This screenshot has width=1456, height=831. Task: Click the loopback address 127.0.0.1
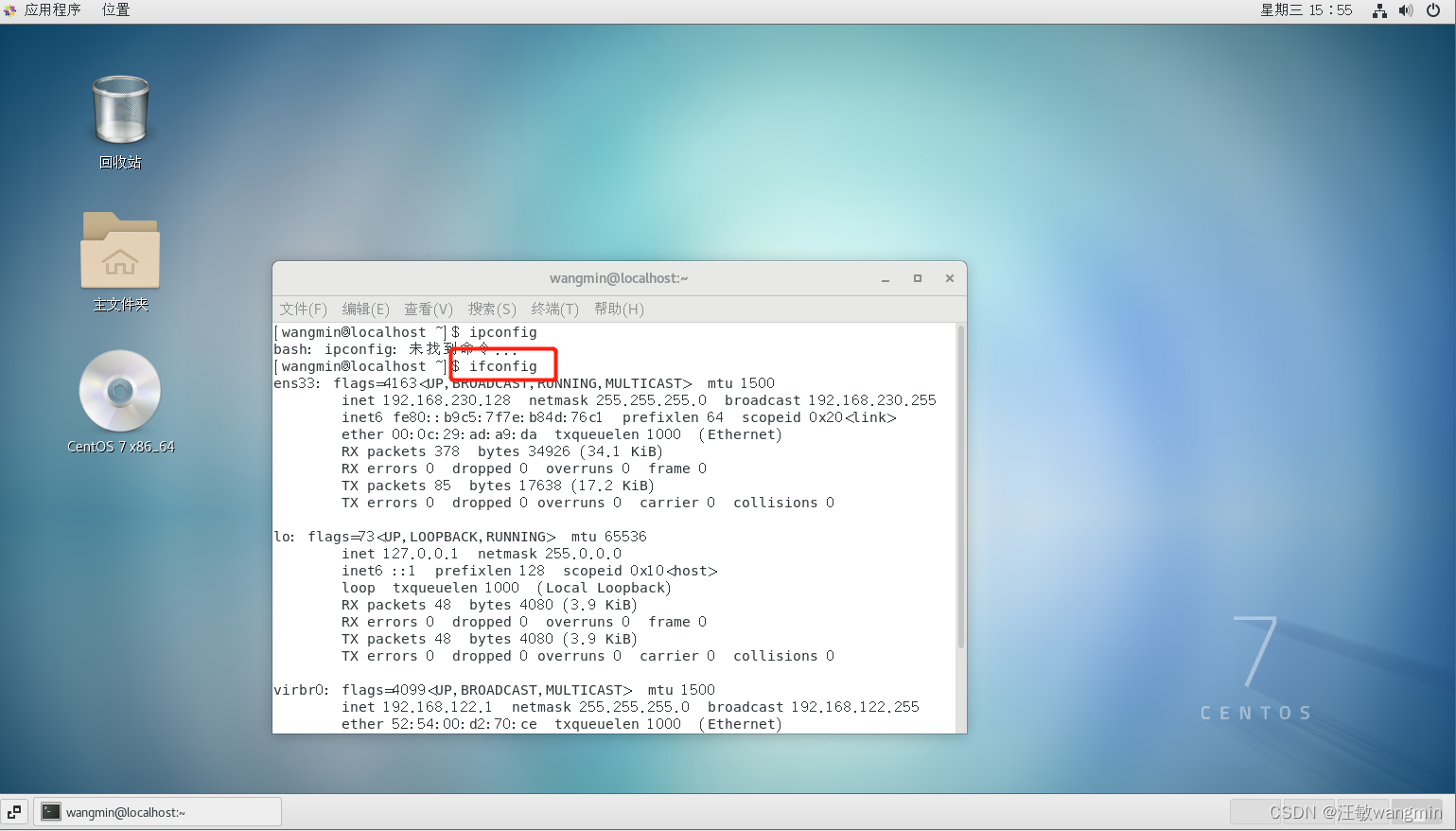coord(420,554)
